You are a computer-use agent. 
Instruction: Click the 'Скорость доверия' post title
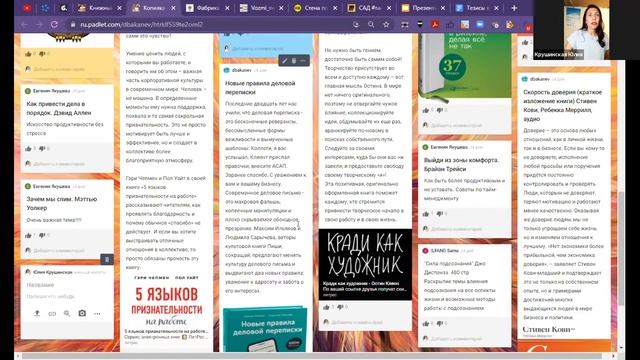tap(563, 105)
